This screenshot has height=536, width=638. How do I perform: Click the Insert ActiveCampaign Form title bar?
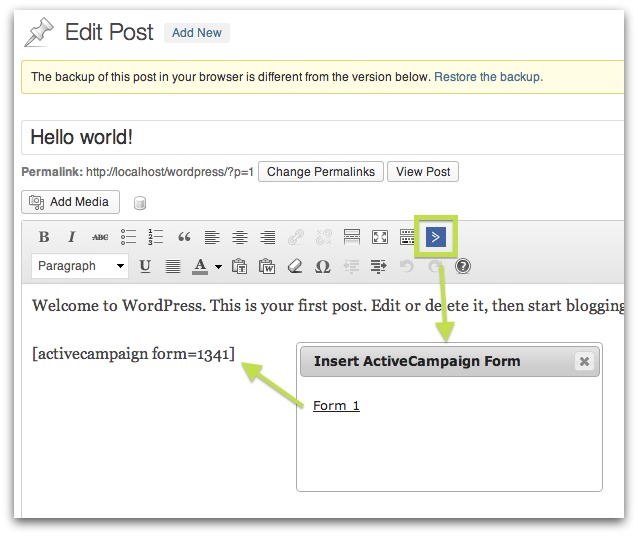click(450, 361)
